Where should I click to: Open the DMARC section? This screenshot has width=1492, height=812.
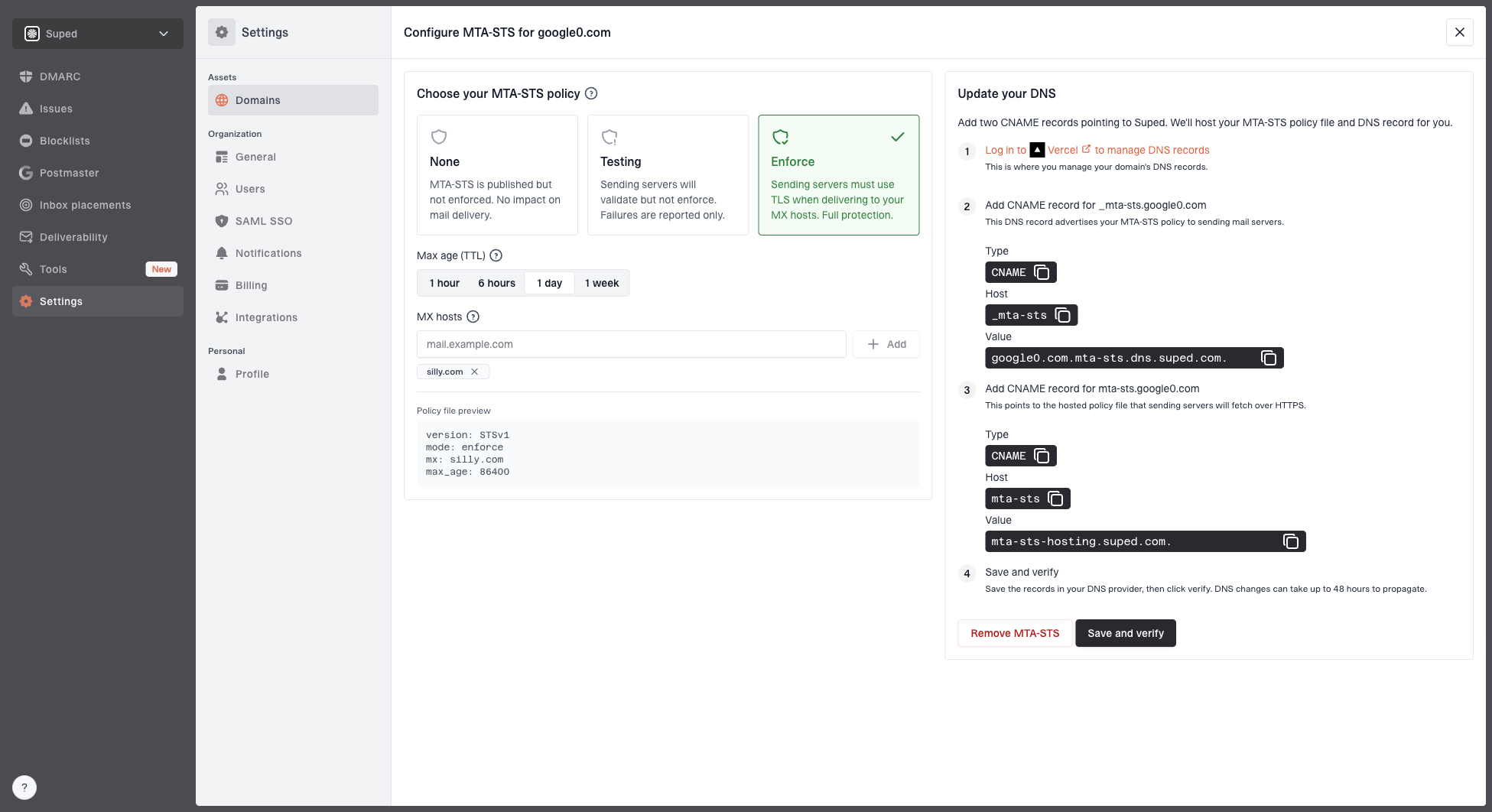coord(98,76)
